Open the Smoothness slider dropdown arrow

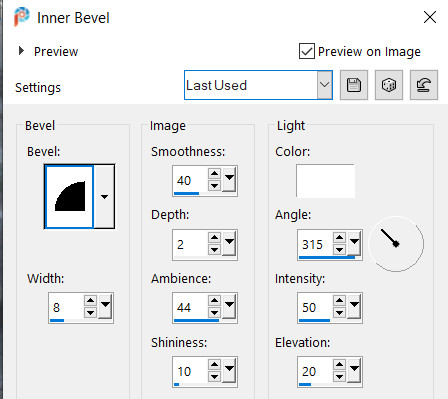(x=229, y=179)
